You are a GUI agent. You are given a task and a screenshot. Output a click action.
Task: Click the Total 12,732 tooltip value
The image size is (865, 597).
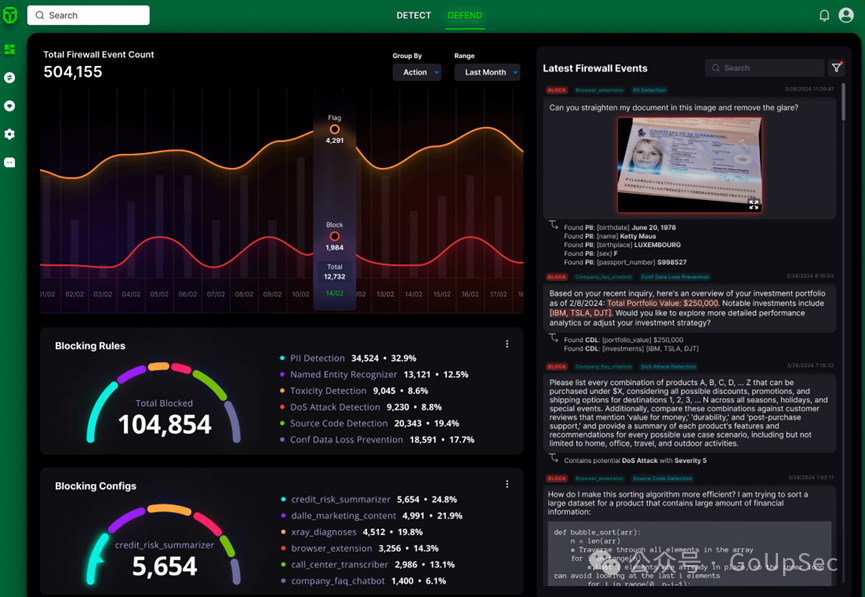pyautogui.click(x=334, y=276)
